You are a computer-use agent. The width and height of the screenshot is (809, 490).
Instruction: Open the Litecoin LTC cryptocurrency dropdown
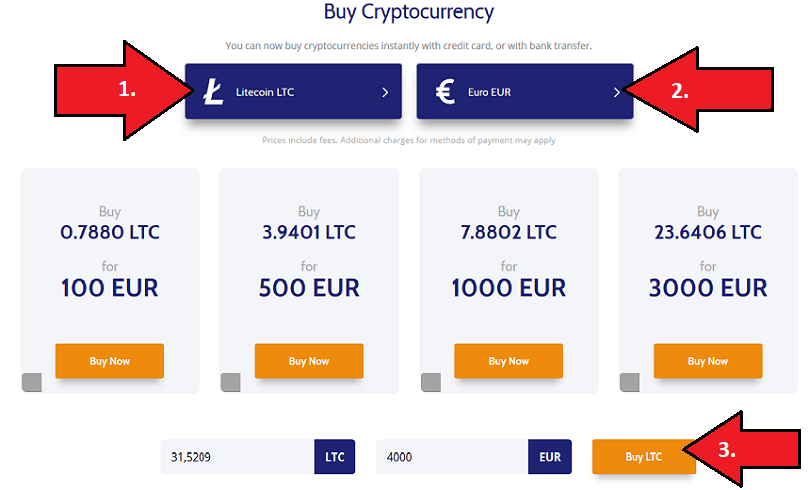[x=294, y=91]
